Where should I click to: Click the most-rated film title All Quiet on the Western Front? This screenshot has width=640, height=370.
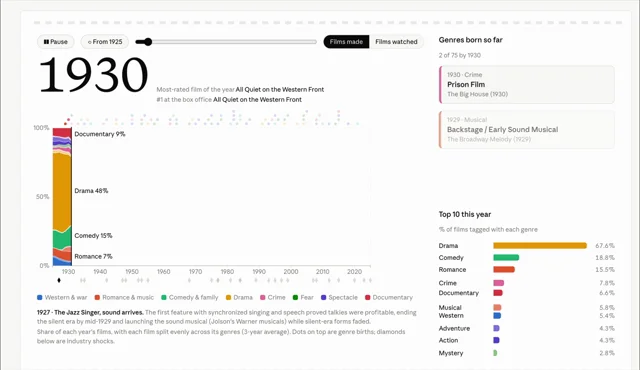click(x=280, y=89)
